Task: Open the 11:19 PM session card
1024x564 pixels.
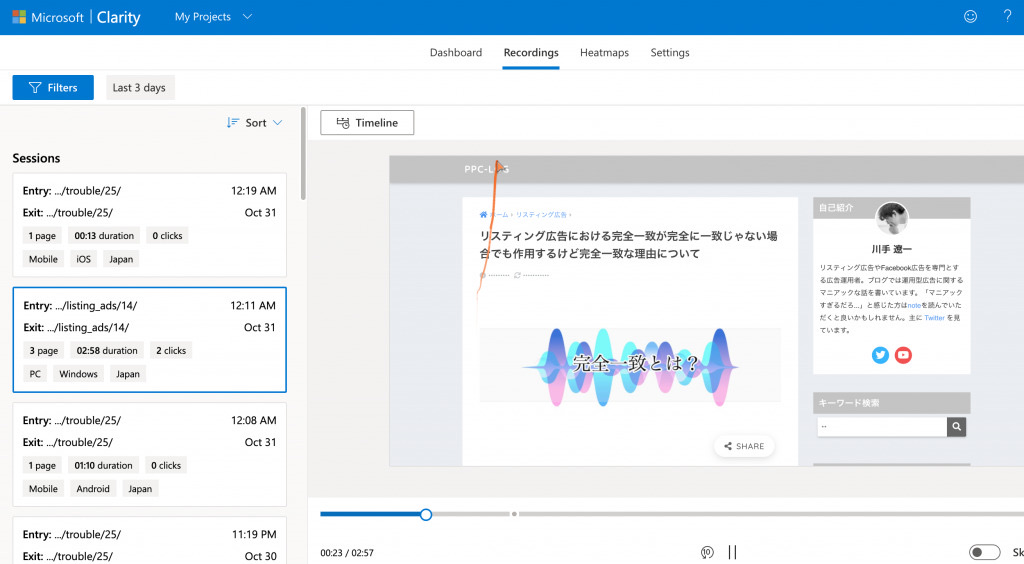Action: pos(150,540)
